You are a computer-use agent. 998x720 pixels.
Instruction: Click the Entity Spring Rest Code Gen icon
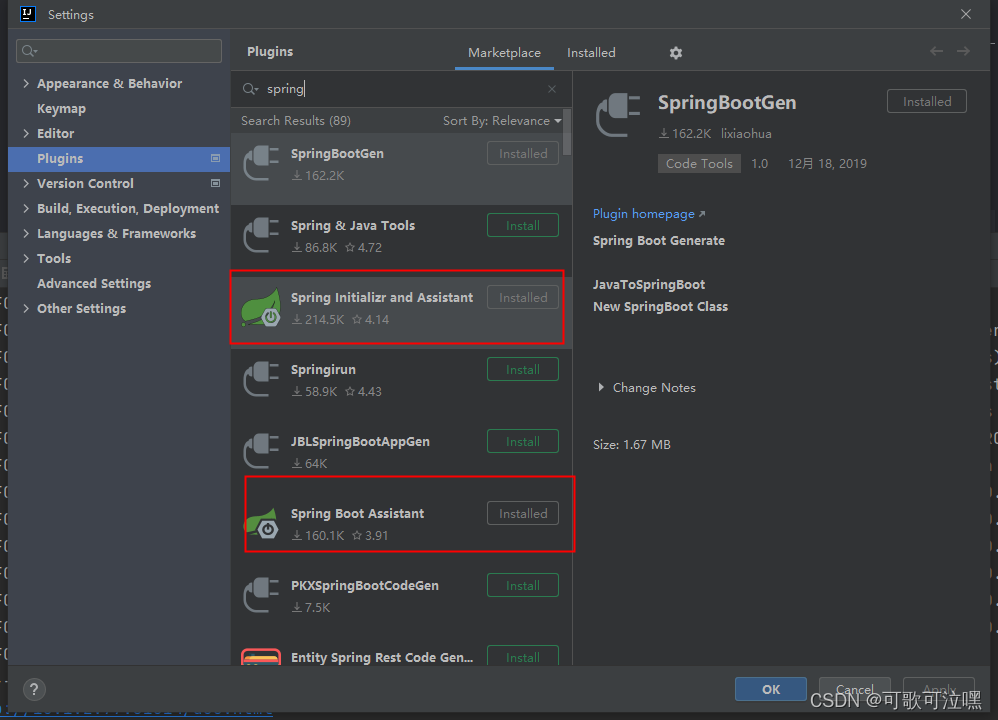tap(261, 657)
